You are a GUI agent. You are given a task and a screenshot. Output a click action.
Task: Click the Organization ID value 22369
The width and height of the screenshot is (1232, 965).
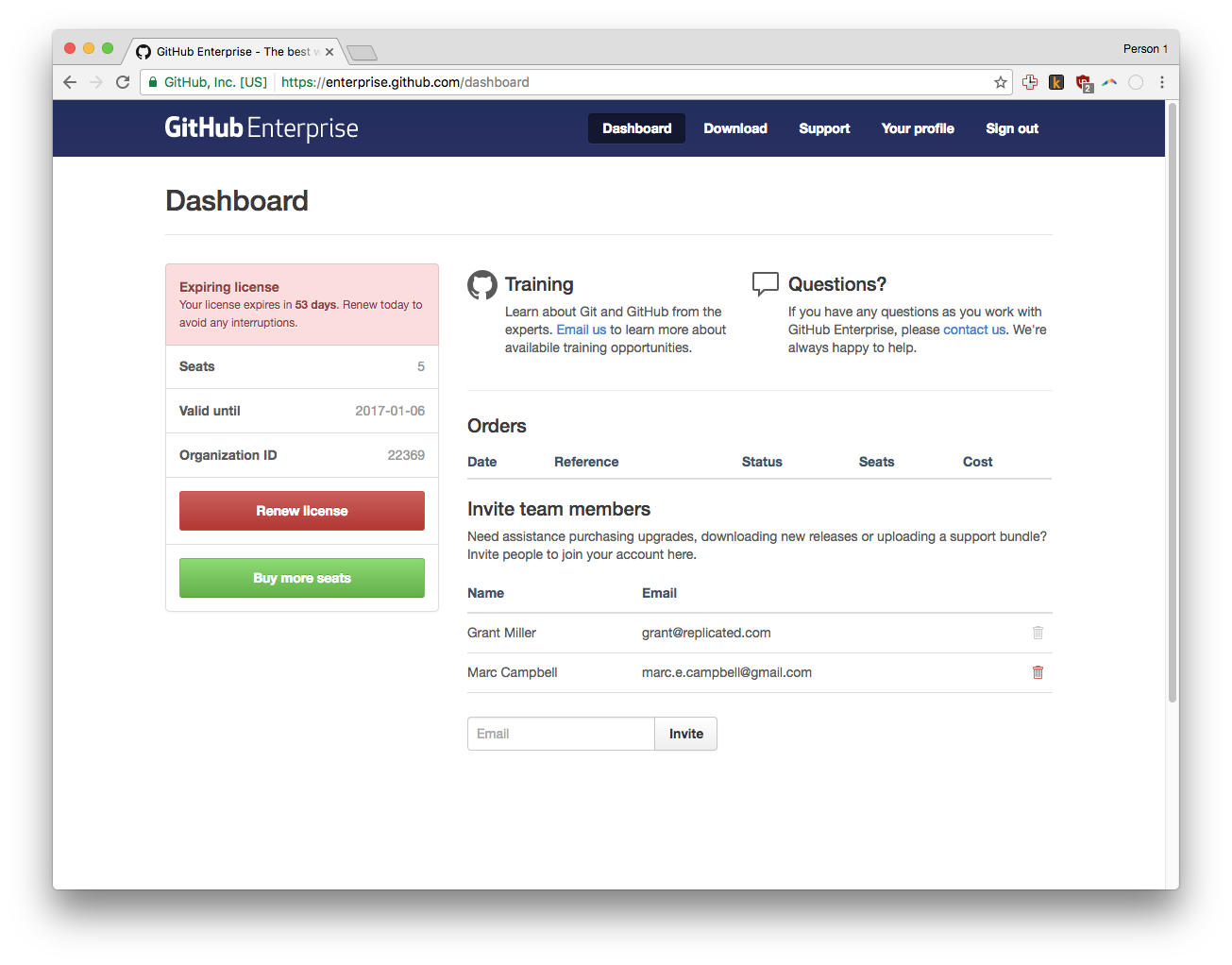click(x=406, y=455)
